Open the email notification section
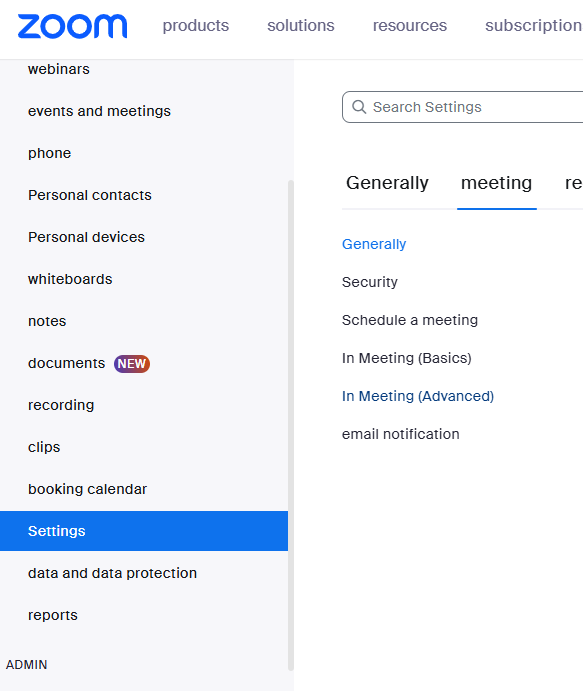Screen dimensions: 583x691 401,434
